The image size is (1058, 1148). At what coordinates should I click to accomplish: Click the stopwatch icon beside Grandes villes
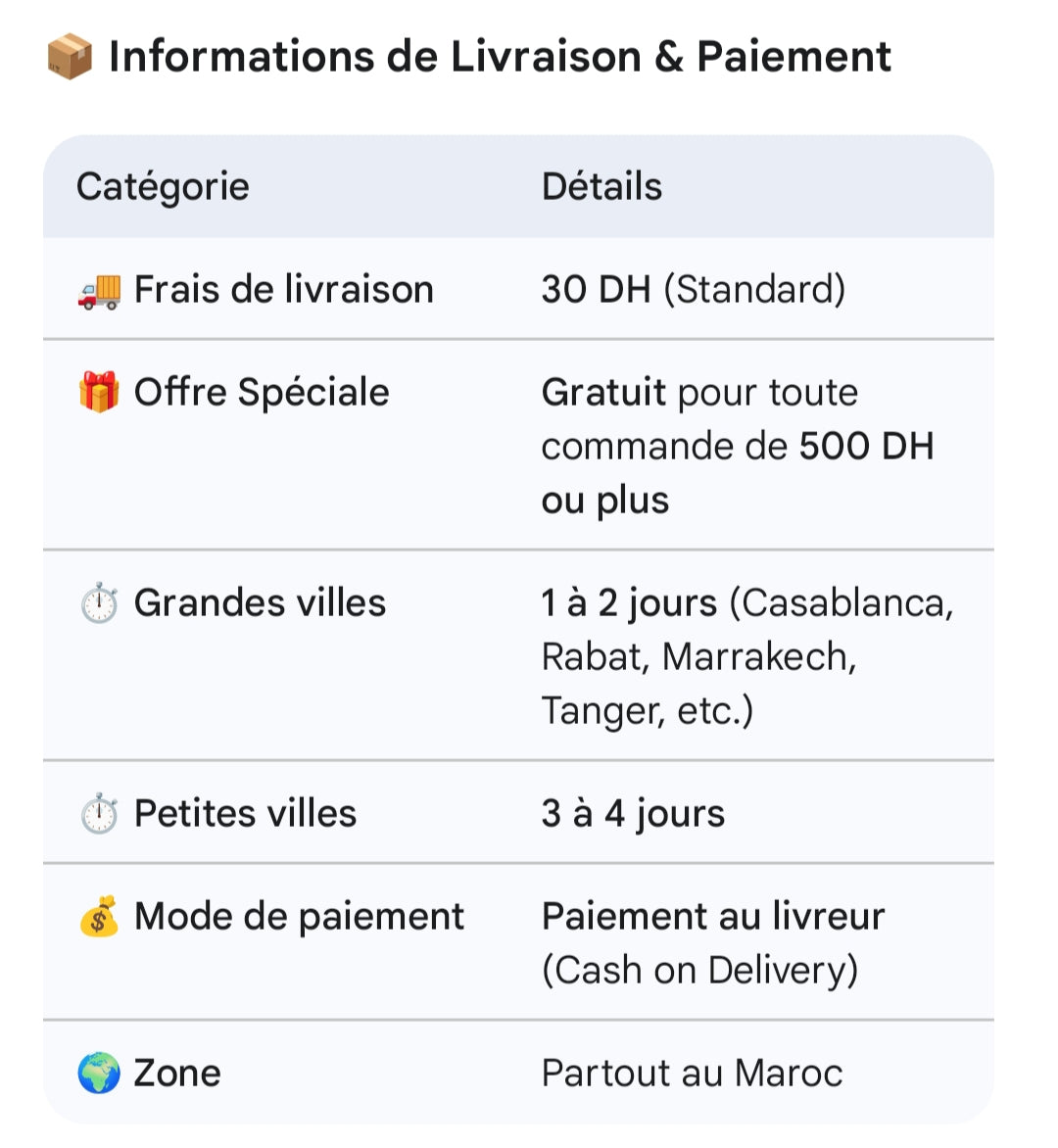99,603
